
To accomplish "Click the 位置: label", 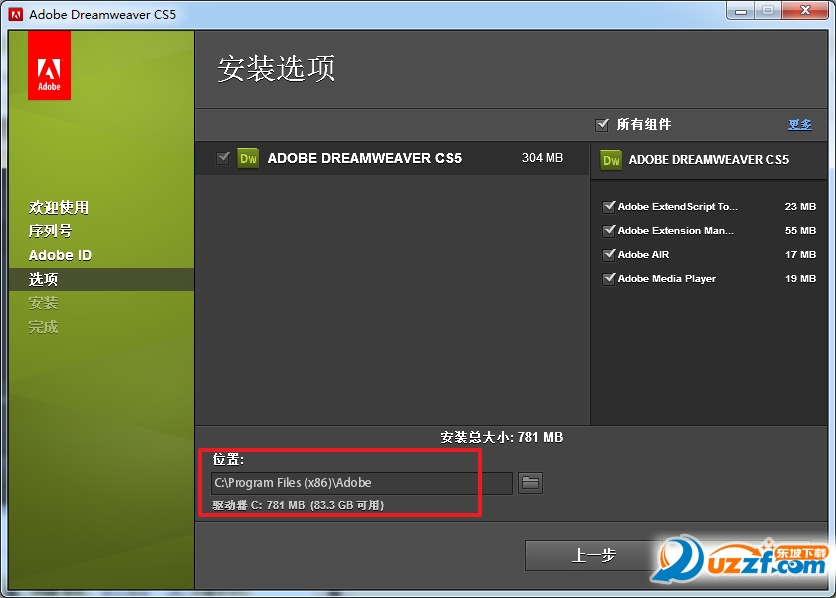I will pos(228,459).
